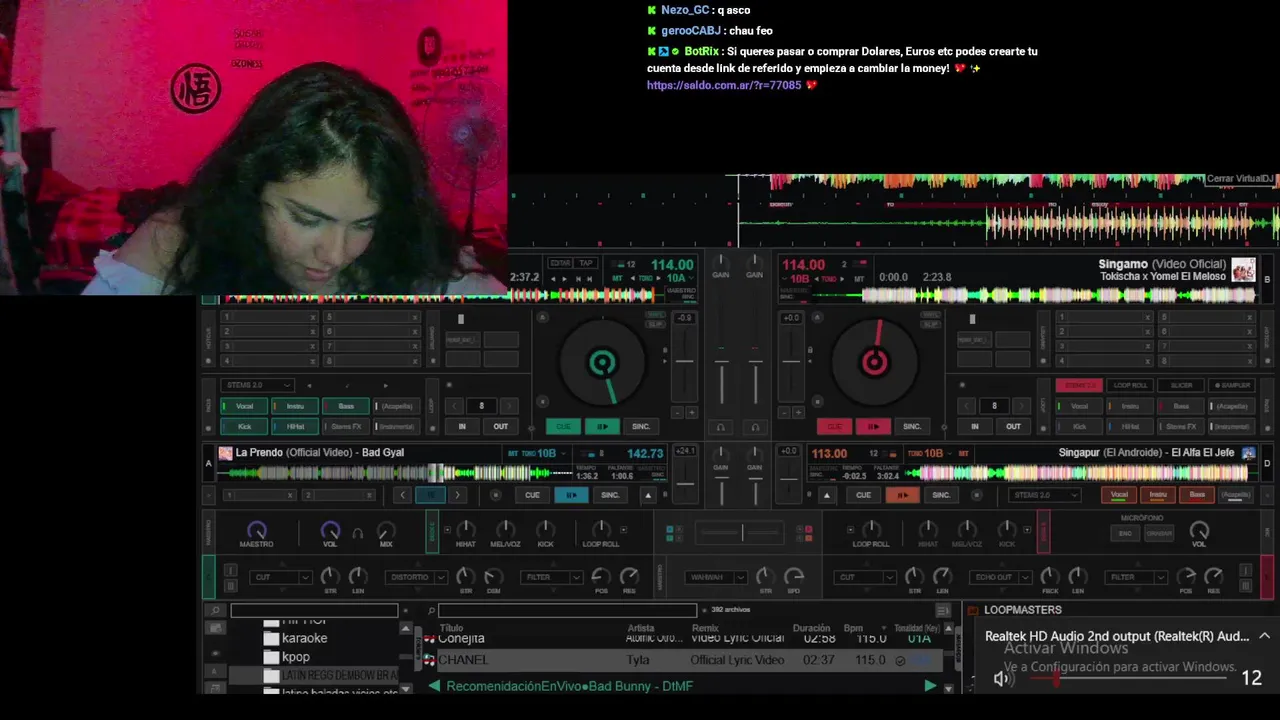Viewport: 1280px width, 720px height.
Task: Click CUE on the Singapur deck
Action: [x=863, y=495]
